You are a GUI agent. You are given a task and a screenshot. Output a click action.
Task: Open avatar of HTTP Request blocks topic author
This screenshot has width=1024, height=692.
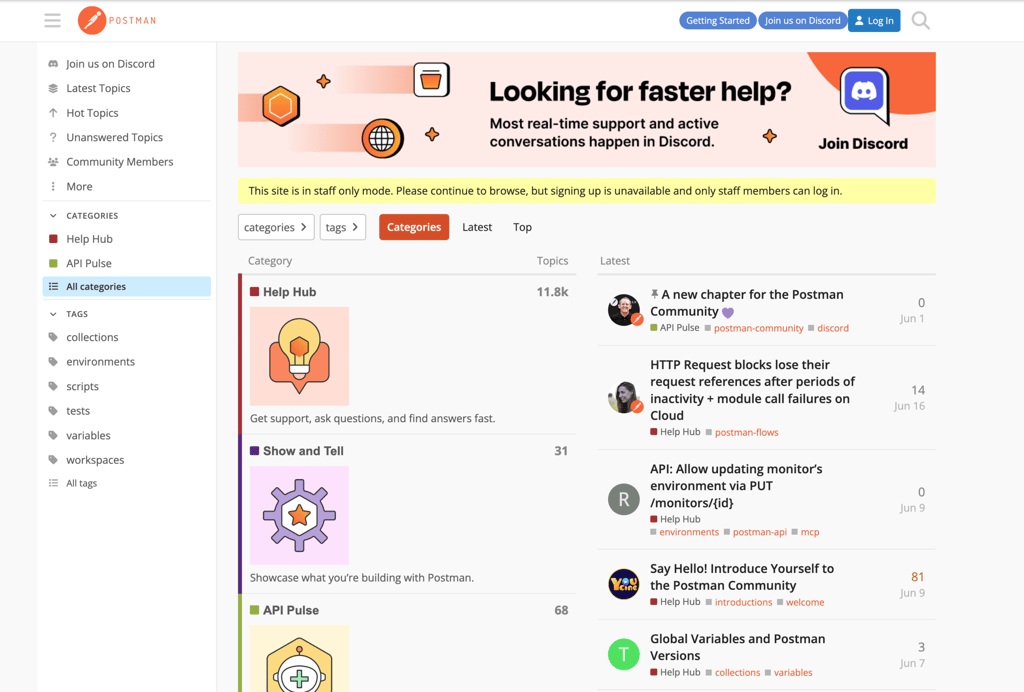[x=624, y=397]
